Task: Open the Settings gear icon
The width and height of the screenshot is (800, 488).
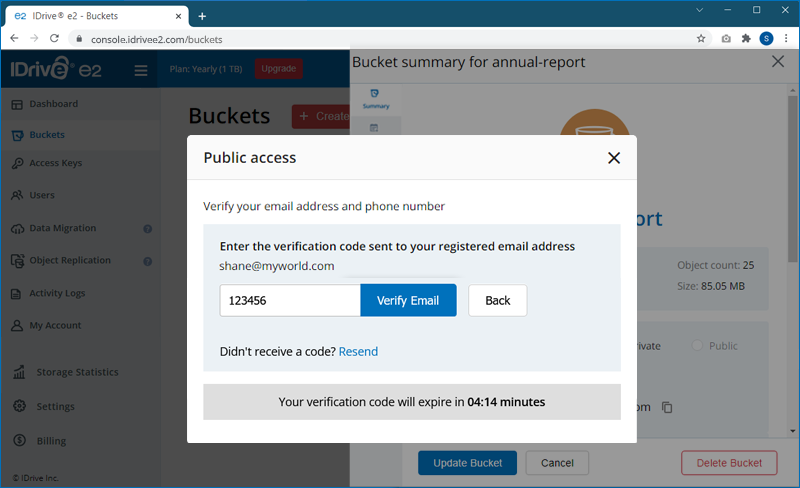Action: (18, 406)
